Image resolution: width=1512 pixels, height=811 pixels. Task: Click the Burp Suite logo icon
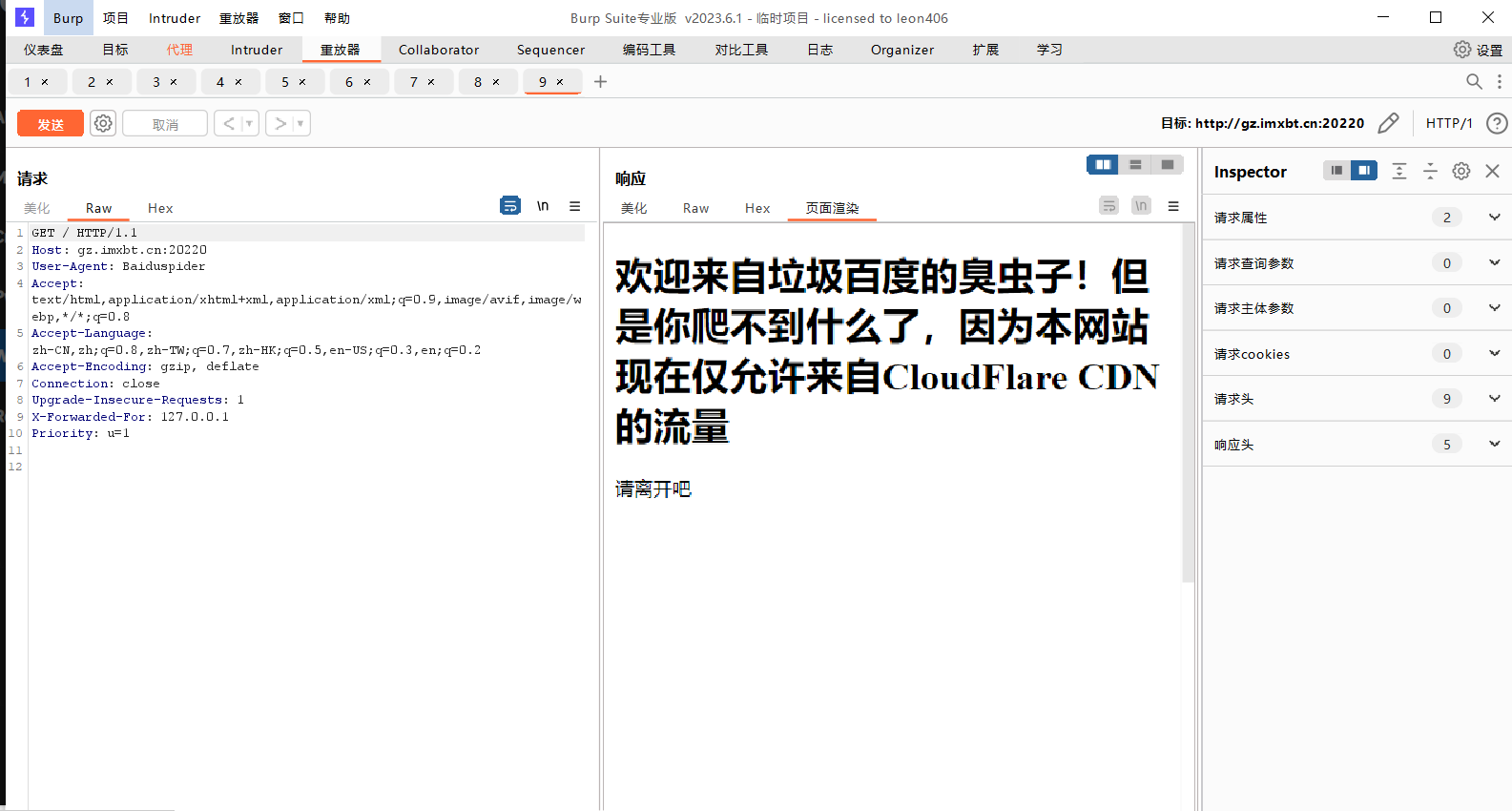click(25, 17)
